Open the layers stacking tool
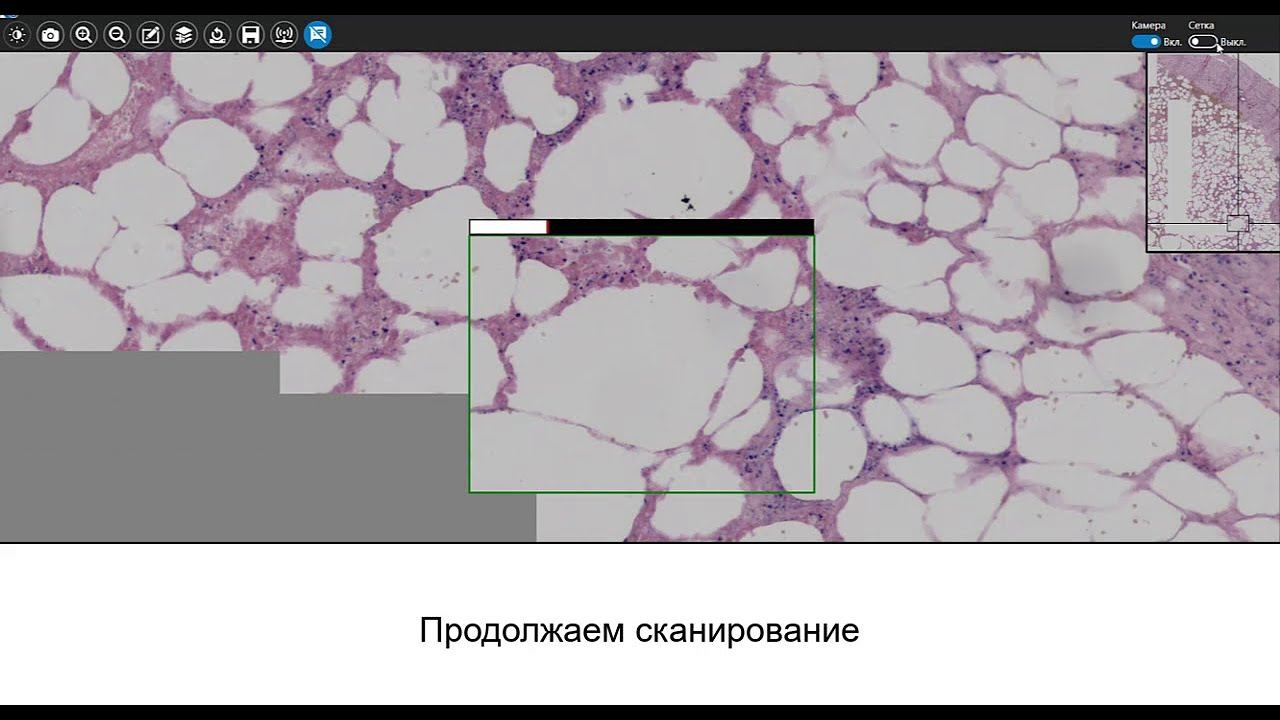The width and height of the screenshot is (1280, 720). point(184,35)
